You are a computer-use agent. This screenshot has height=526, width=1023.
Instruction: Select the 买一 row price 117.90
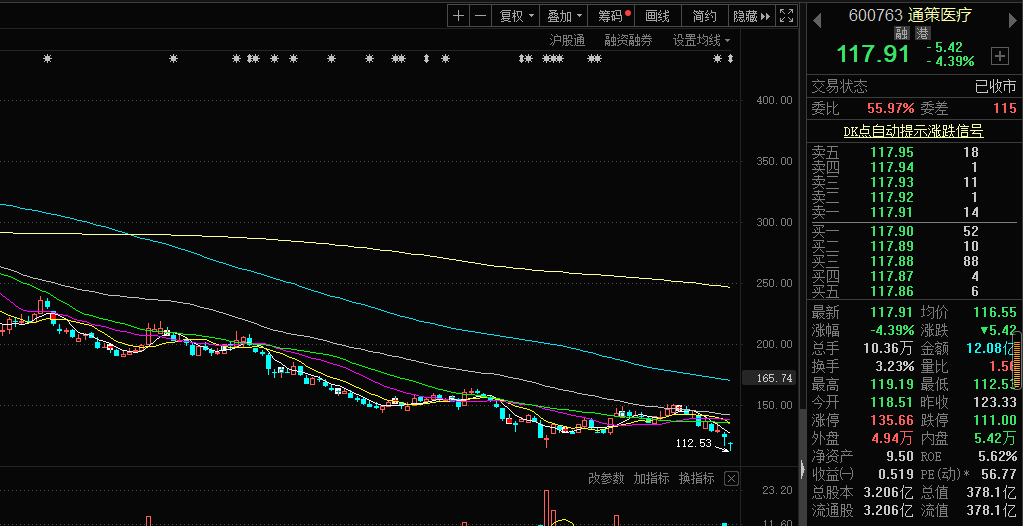tap(892, 231)
